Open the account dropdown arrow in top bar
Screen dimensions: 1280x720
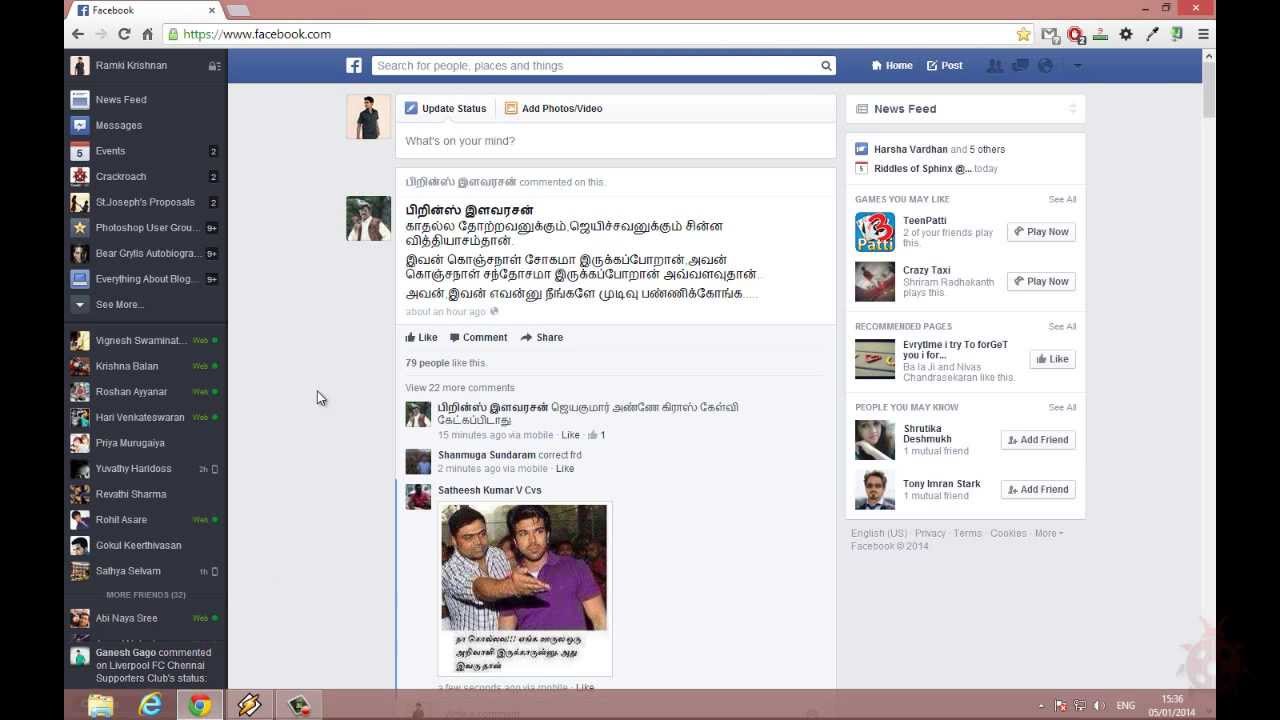click(1077, 65)
